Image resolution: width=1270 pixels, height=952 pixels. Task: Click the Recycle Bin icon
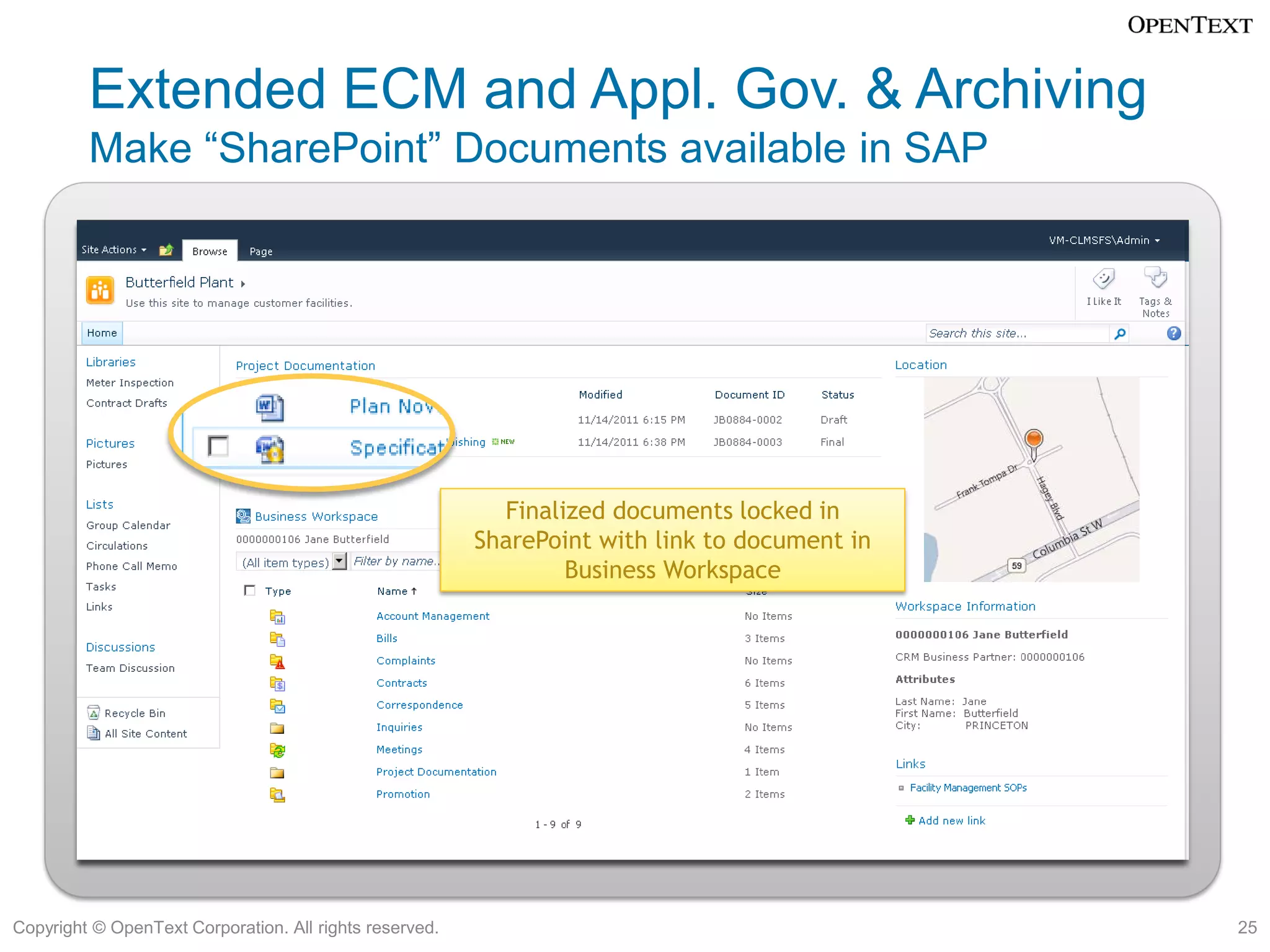click(94, 713)
